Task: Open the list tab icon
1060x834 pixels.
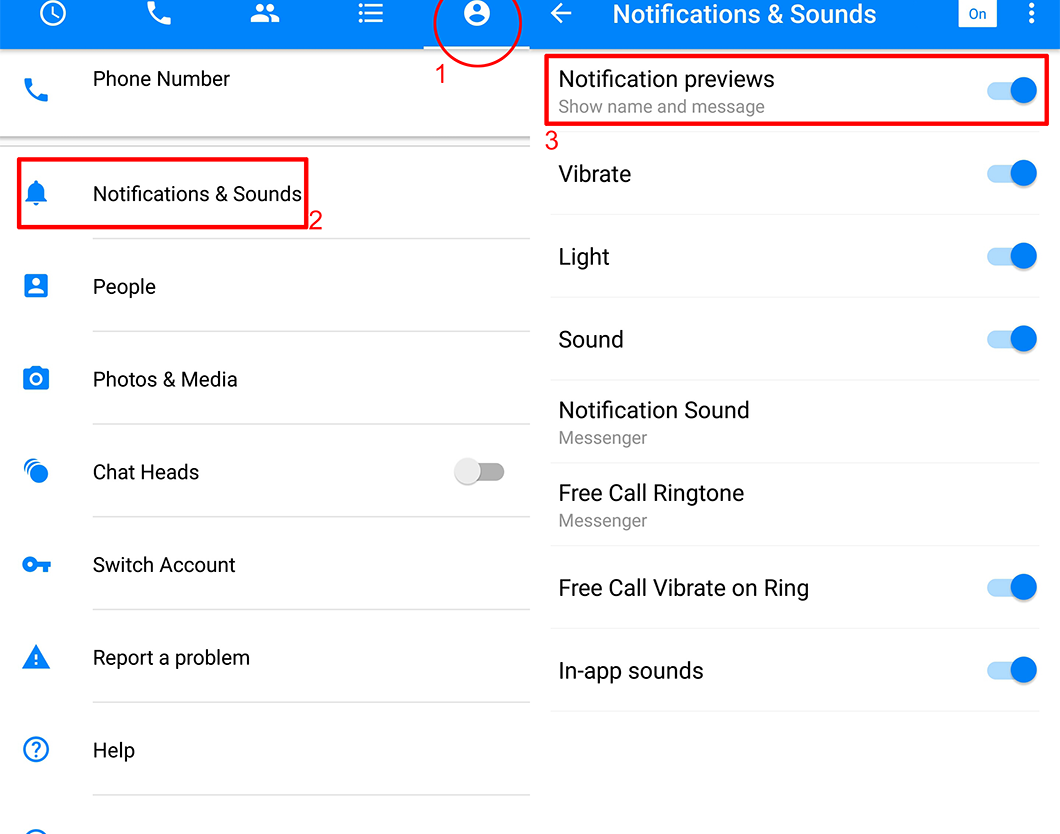Action: coord(370,14)
